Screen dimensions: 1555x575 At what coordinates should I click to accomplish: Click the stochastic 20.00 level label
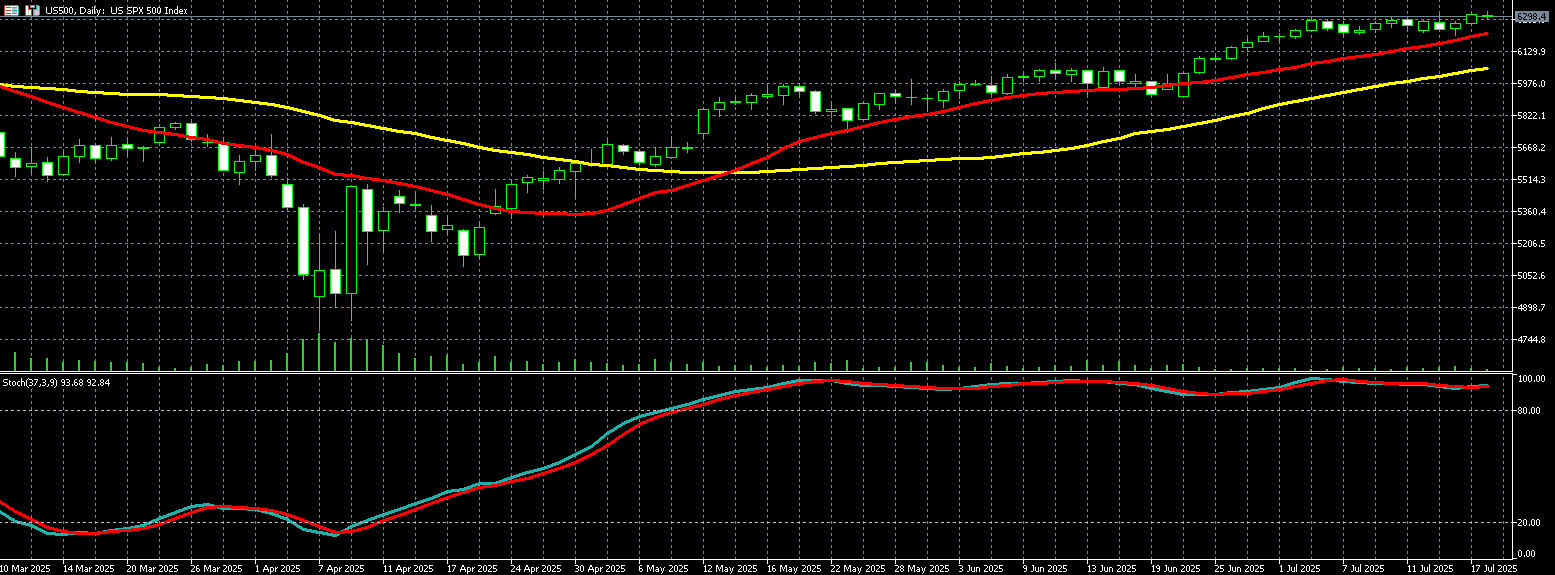tap(1530, 522)
